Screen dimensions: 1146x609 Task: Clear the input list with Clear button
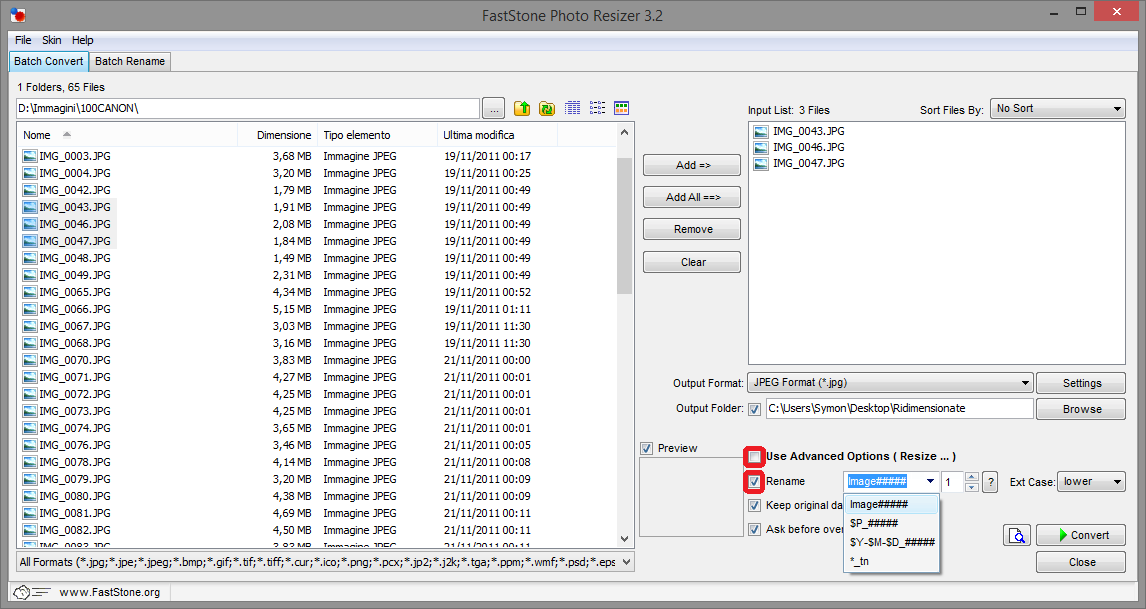point(692,262)
